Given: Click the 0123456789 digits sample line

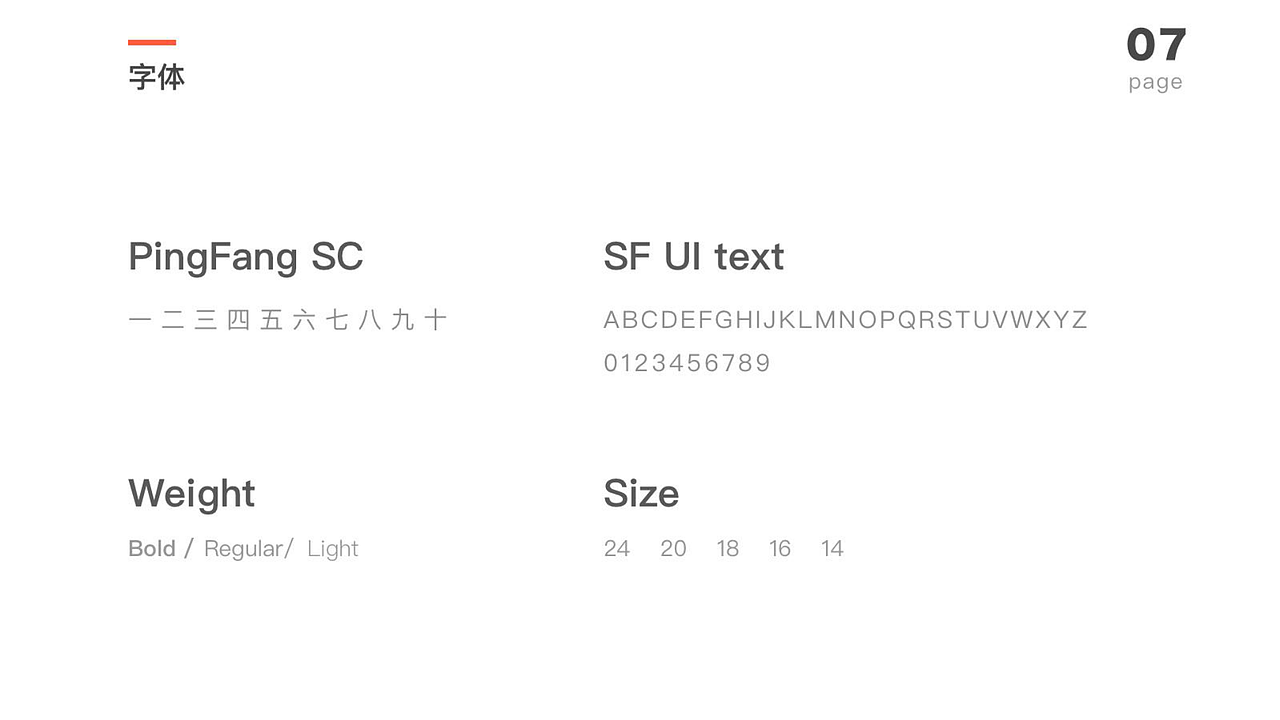Looking at the screenshot, I should (x=687, y=363).
